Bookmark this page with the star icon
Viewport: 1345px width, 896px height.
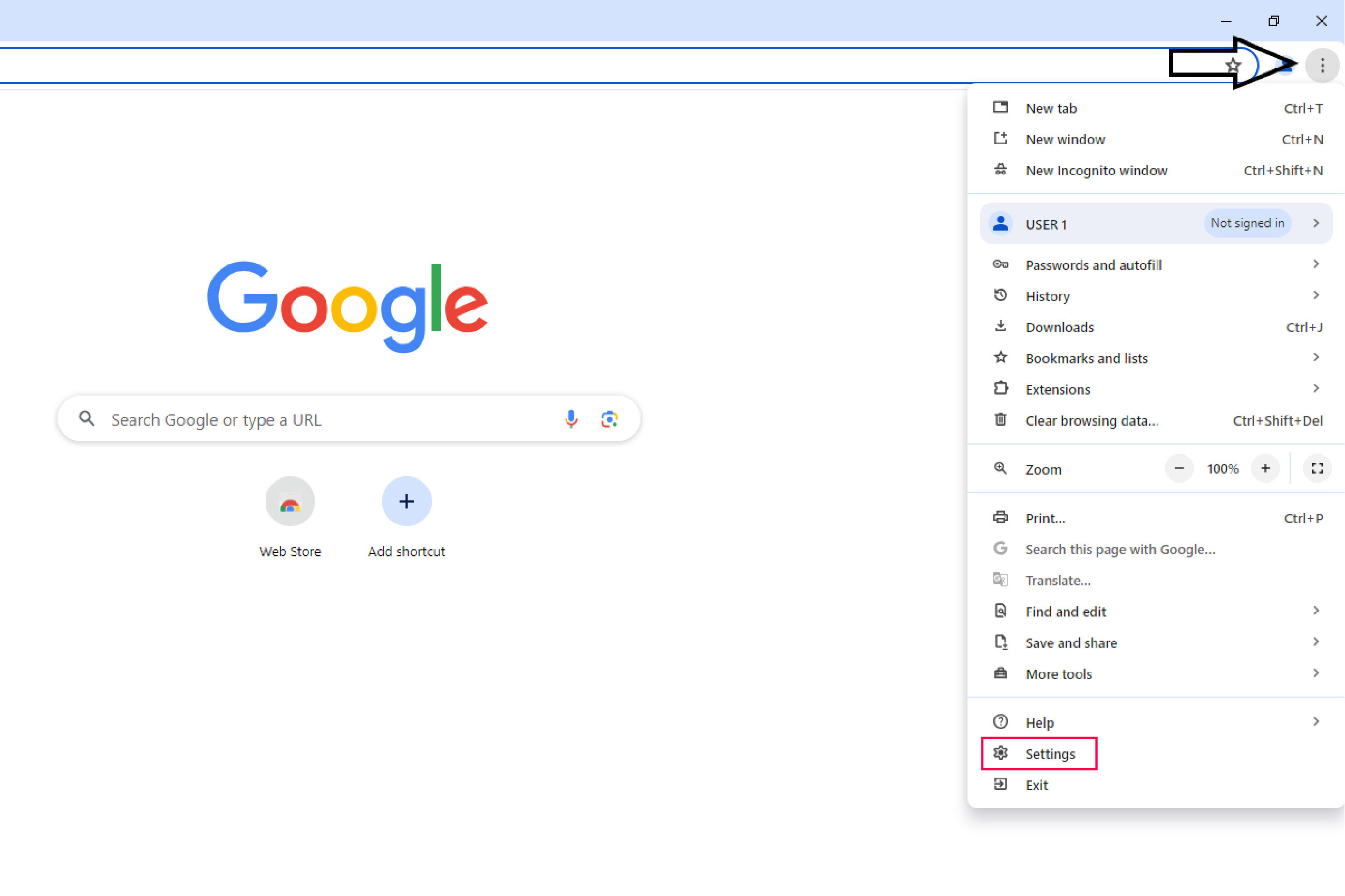coord(1233,65)
